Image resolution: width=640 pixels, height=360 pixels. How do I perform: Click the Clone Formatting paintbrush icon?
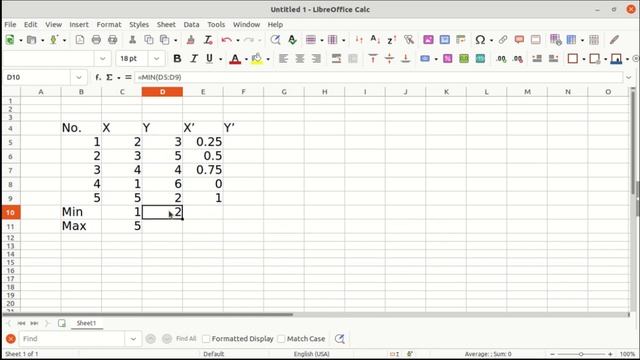(x=191, y=40)
